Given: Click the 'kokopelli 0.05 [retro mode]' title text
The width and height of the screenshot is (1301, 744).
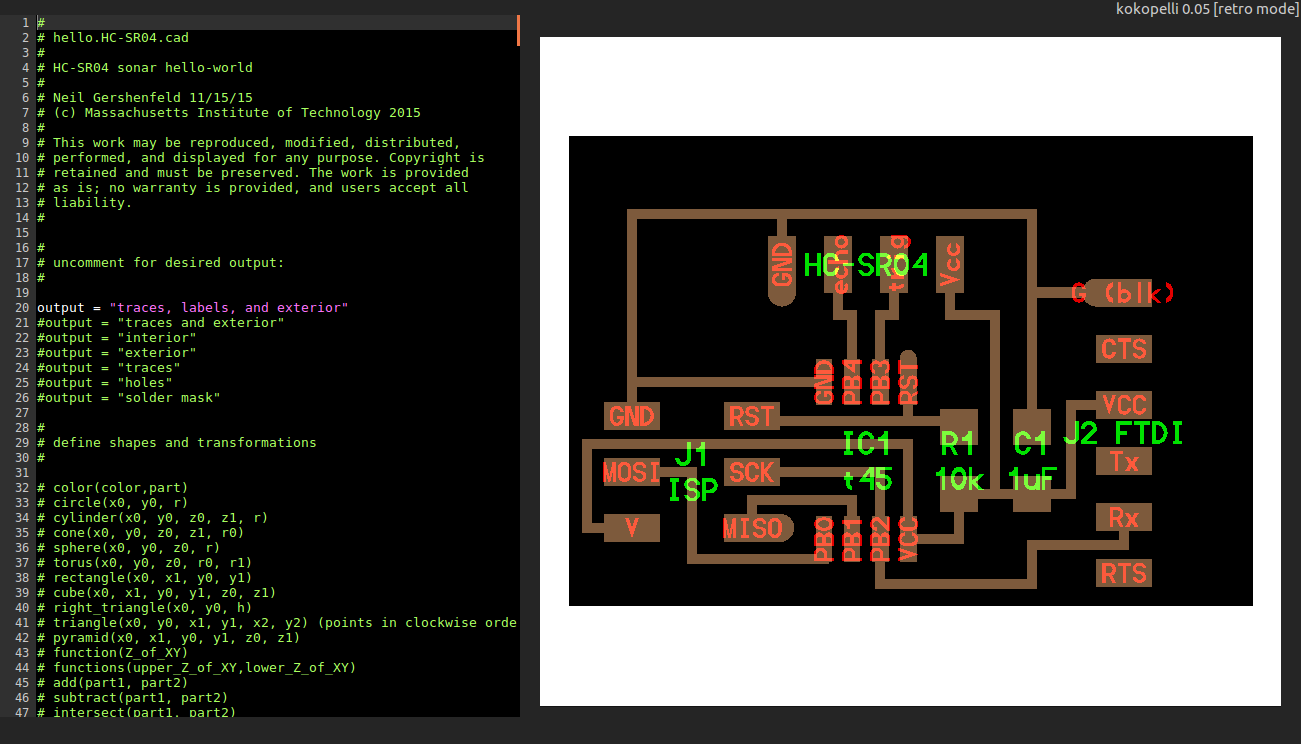Looking at the screenshot, I should click(x=1208, y=9).
